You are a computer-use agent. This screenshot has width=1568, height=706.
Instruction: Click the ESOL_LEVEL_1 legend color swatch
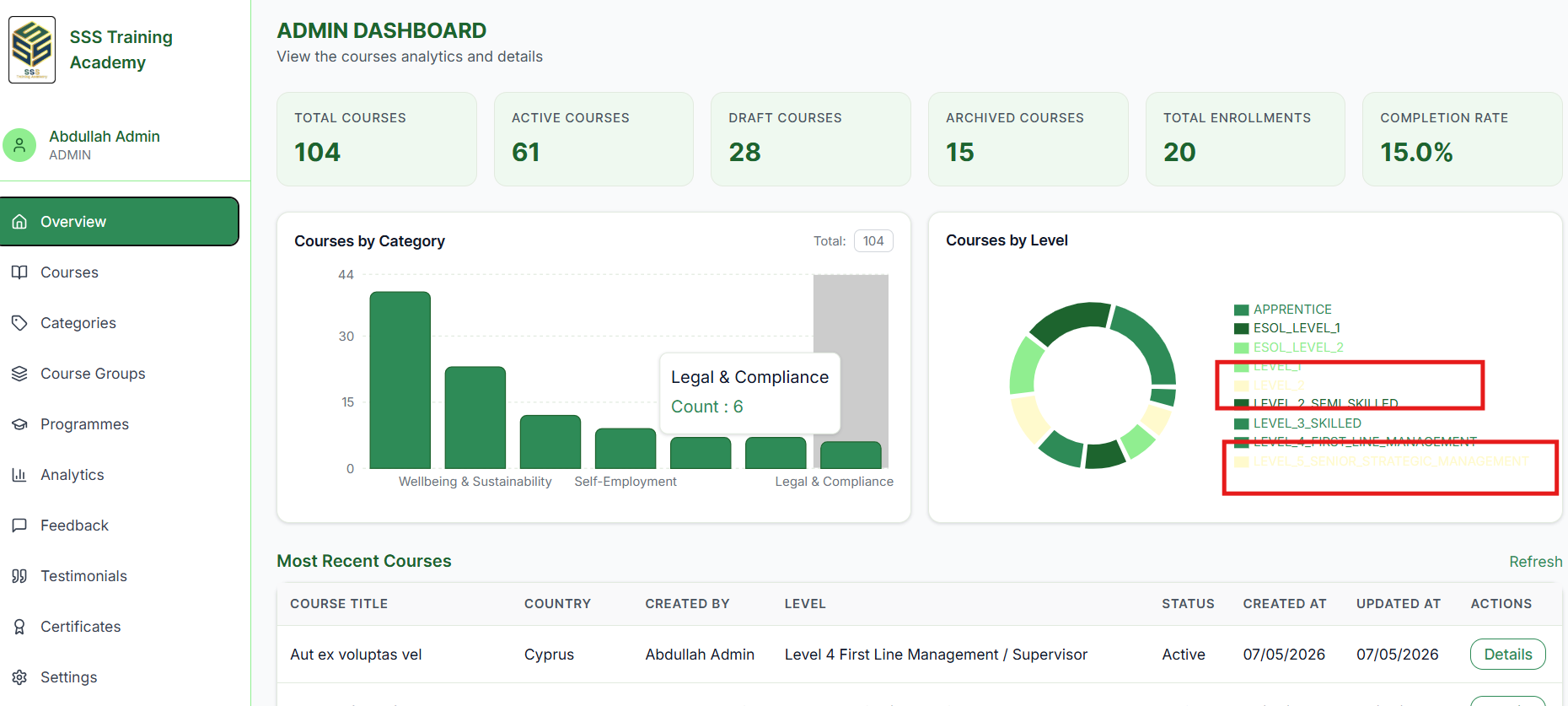tap(1241, 328)
